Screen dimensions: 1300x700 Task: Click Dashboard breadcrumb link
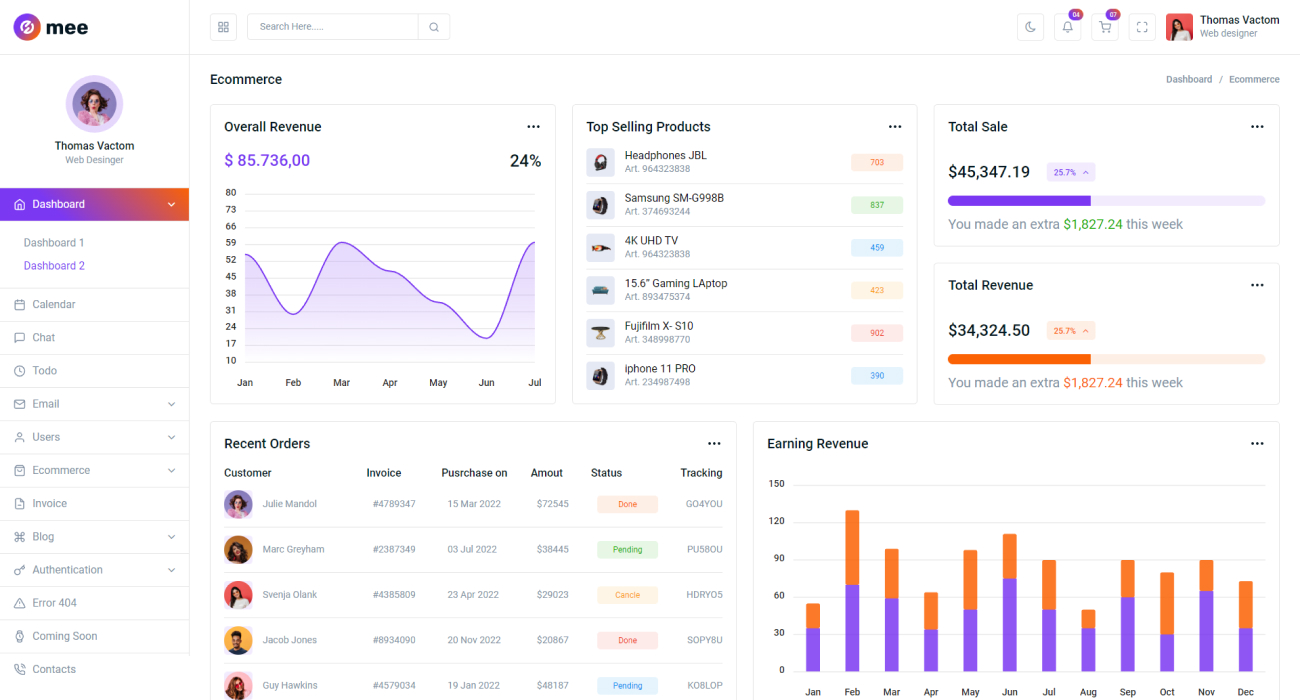1189,79
